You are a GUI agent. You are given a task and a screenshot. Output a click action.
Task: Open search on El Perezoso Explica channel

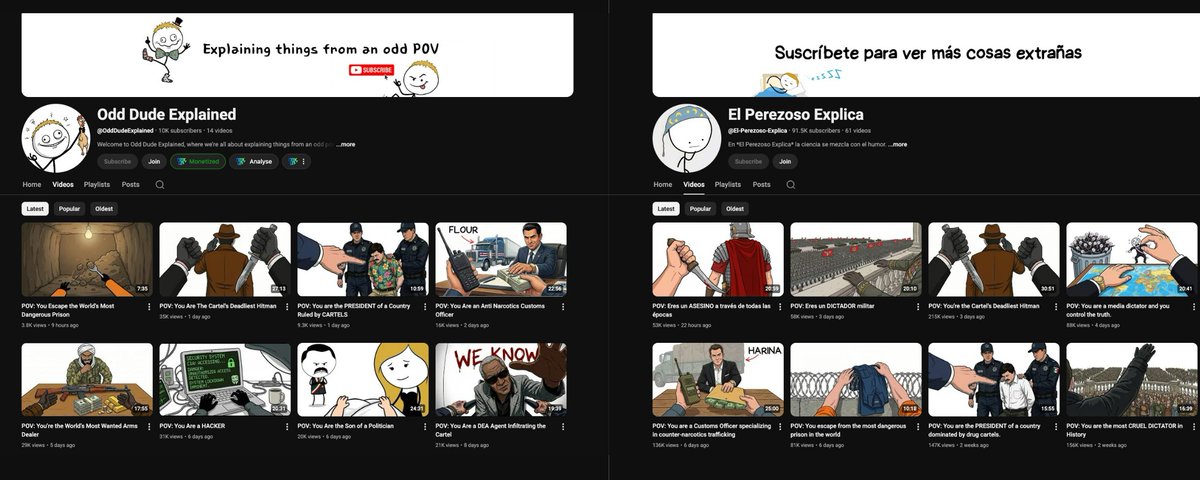[791, 185]
